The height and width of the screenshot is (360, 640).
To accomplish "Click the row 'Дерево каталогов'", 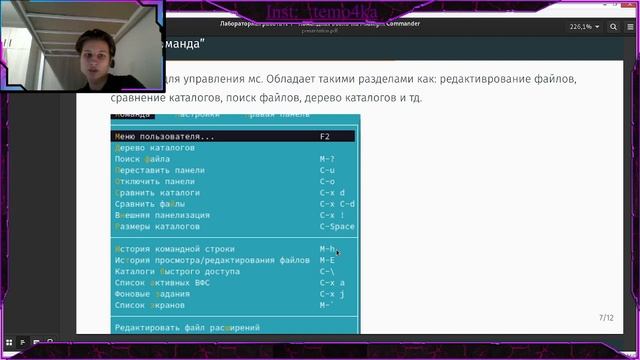I will (233, 148).
